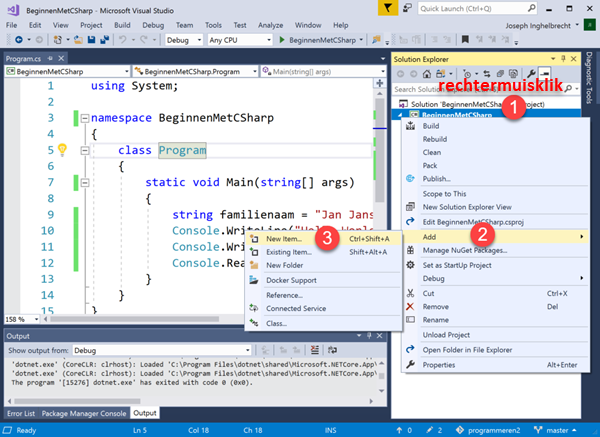This screenshot has height=437, width=600.
Task: Choose Existing Item... in Add submenu
Action: click(x=324, y=252)
